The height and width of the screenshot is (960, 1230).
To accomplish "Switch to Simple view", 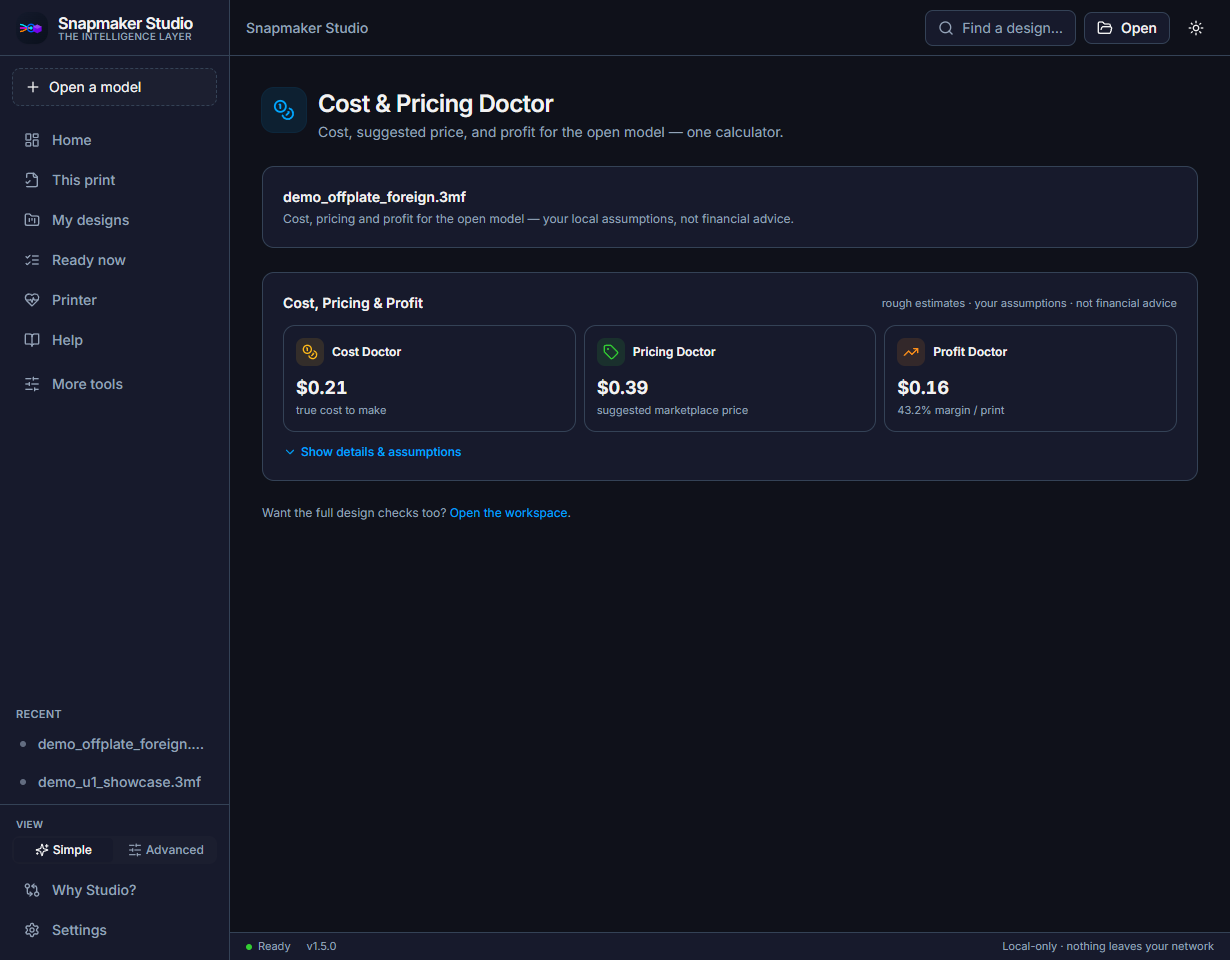I will click(x=64, y=850).
